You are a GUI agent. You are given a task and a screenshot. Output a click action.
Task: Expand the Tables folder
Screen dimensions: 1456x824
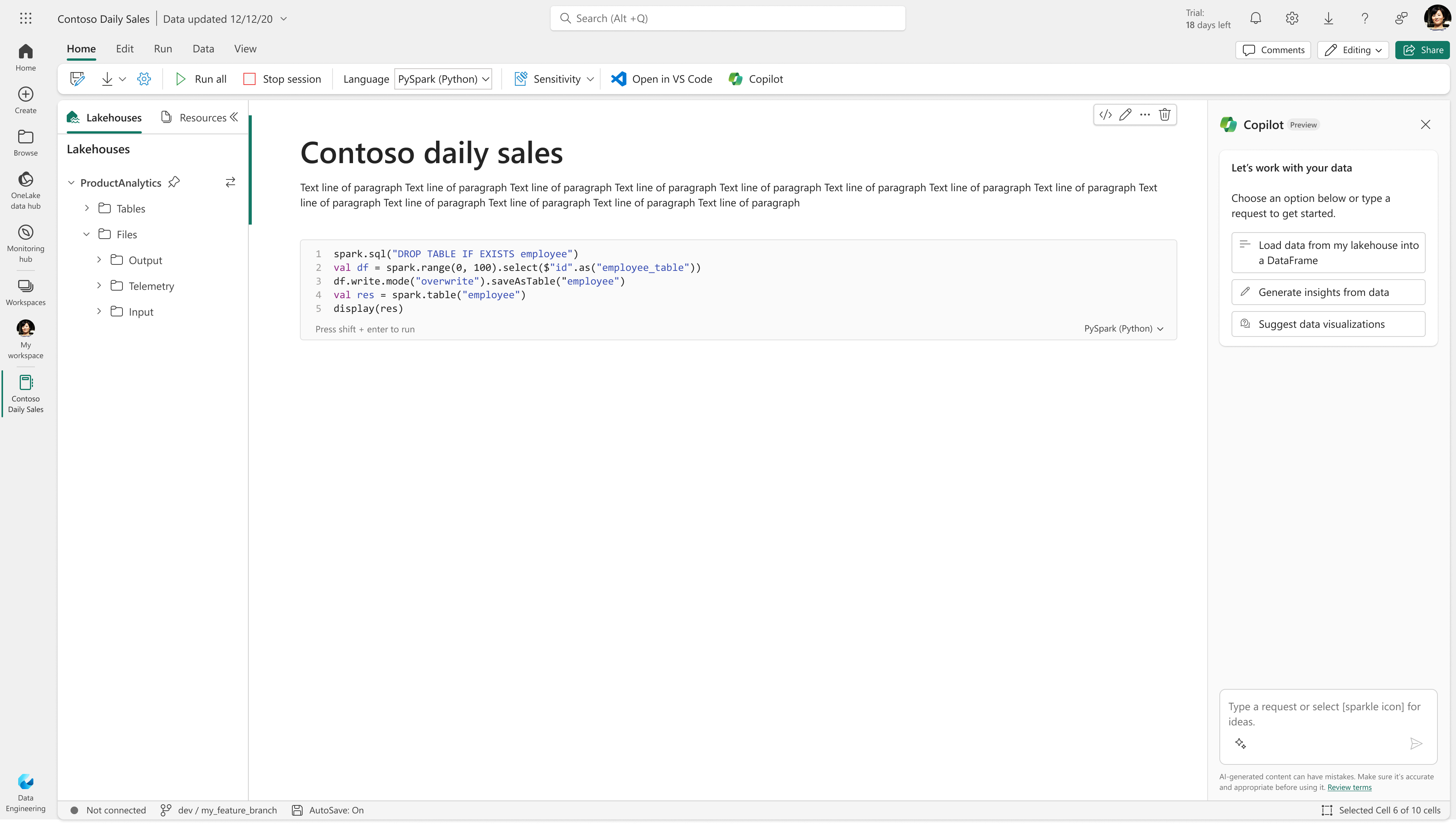pos(86,208)
